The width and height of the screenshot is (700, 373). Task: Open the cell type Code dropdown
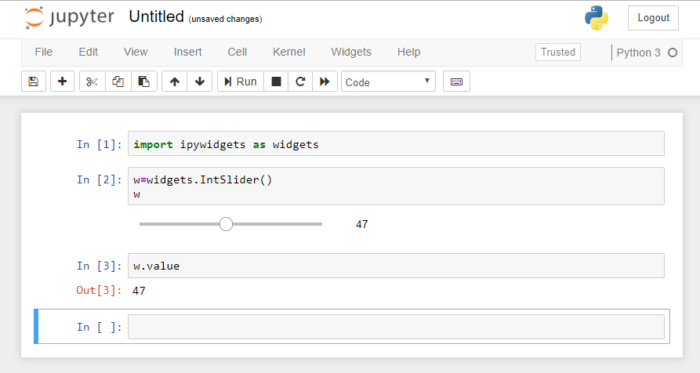tap(388, 82)
